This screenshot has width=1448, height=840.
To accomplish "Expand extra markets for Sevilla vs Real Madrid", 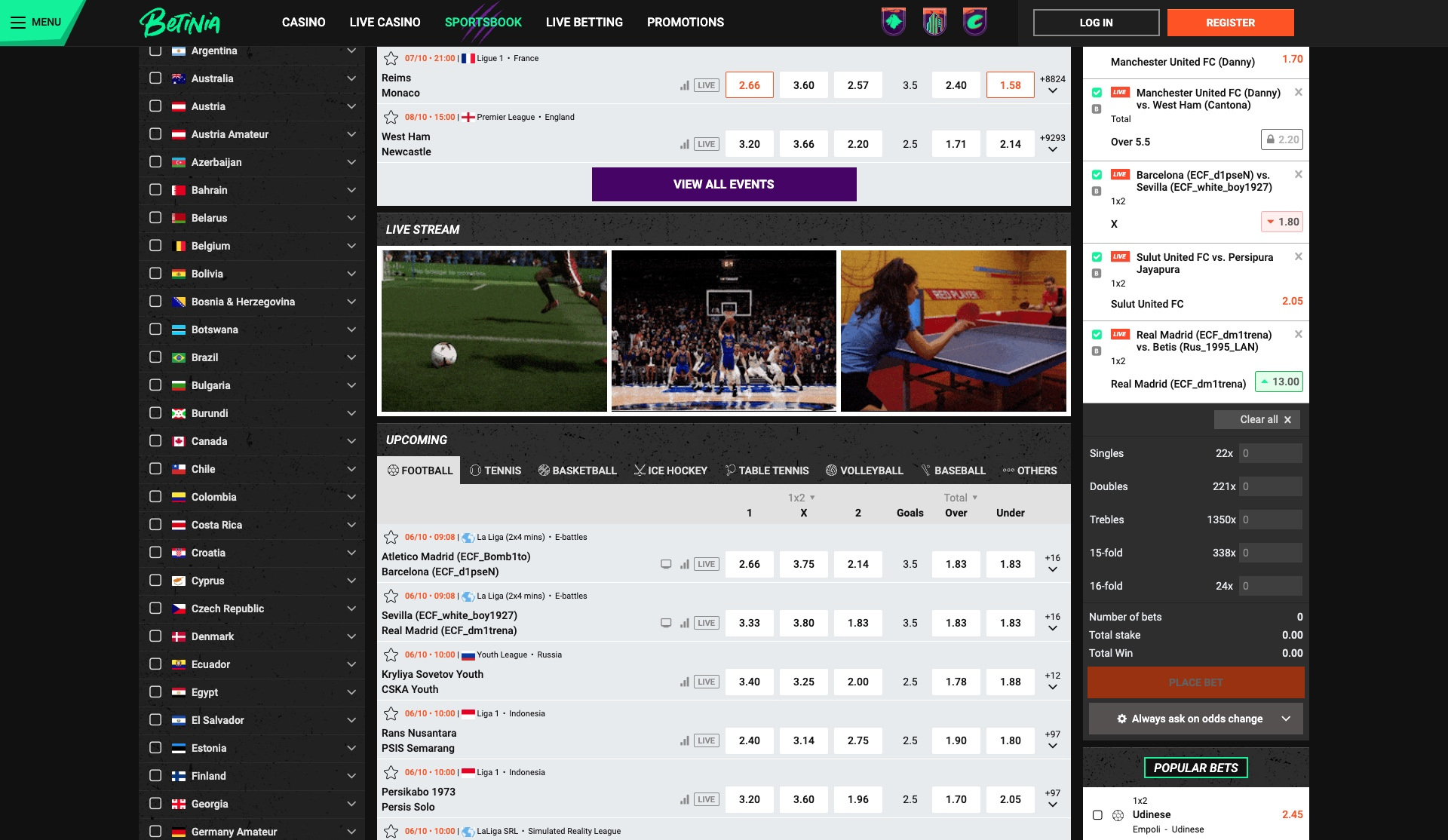I will [x=1051, y=623].
